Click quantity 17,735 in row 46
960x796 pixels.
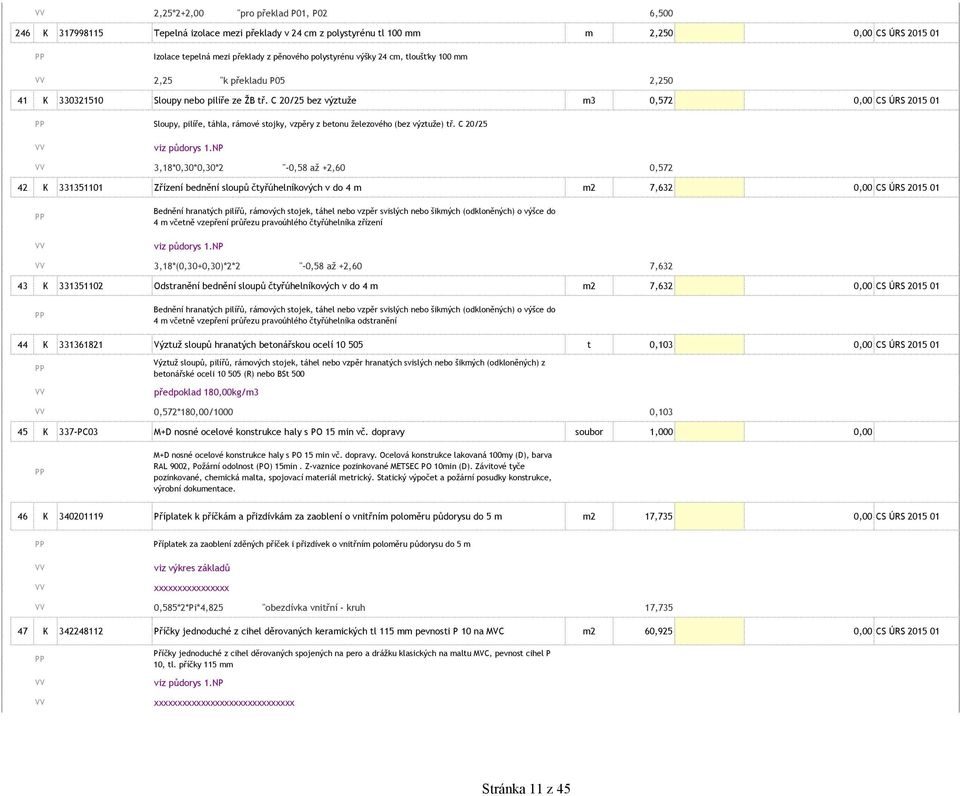pos(659,516)
